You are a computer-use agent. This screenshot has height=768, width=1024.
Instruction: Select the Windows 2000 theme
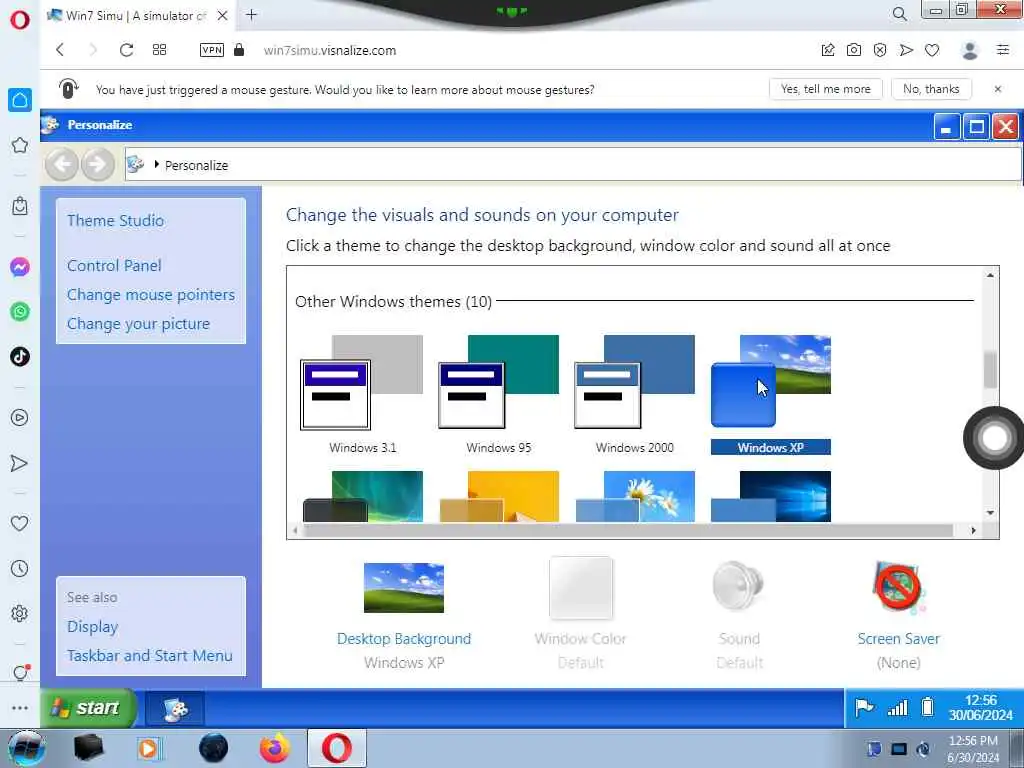[635, 394]
